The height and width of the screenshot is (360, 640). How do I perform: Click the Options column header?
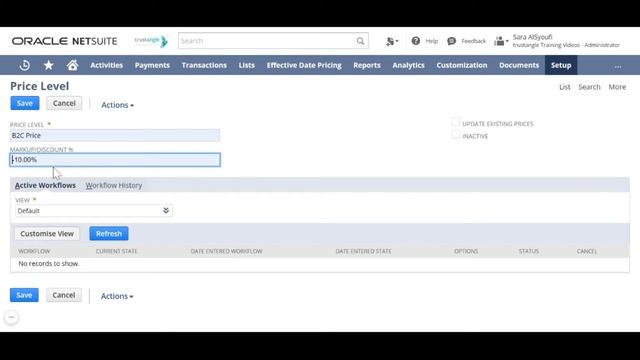tap(466, 251)
